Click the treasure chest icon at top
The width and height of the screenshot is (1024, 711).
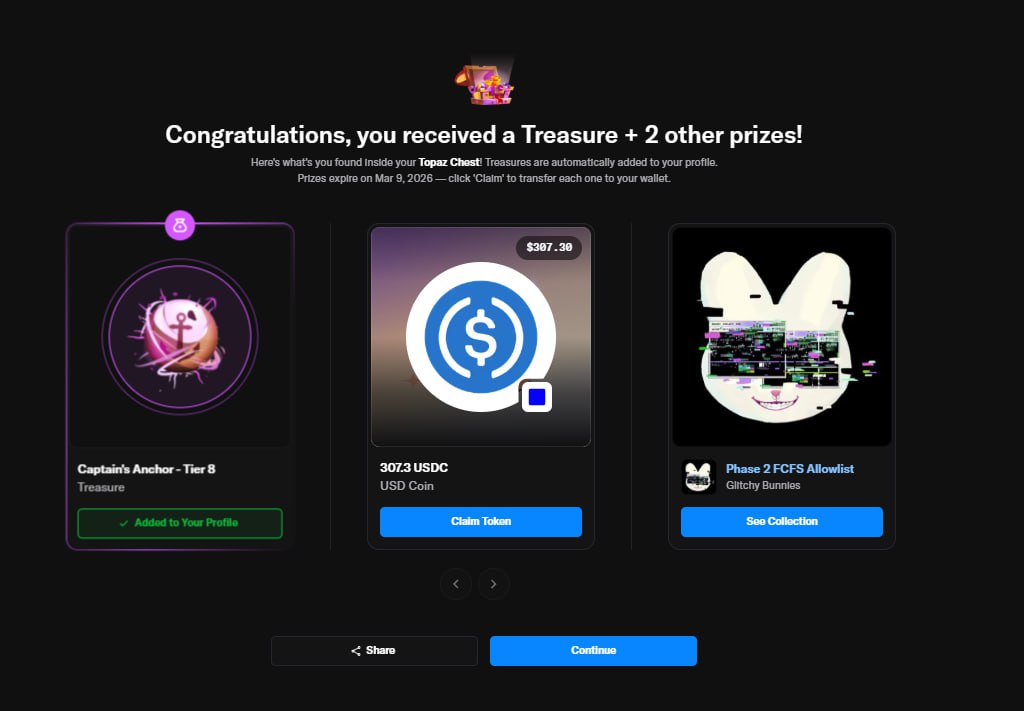click(x=484, y=84)
